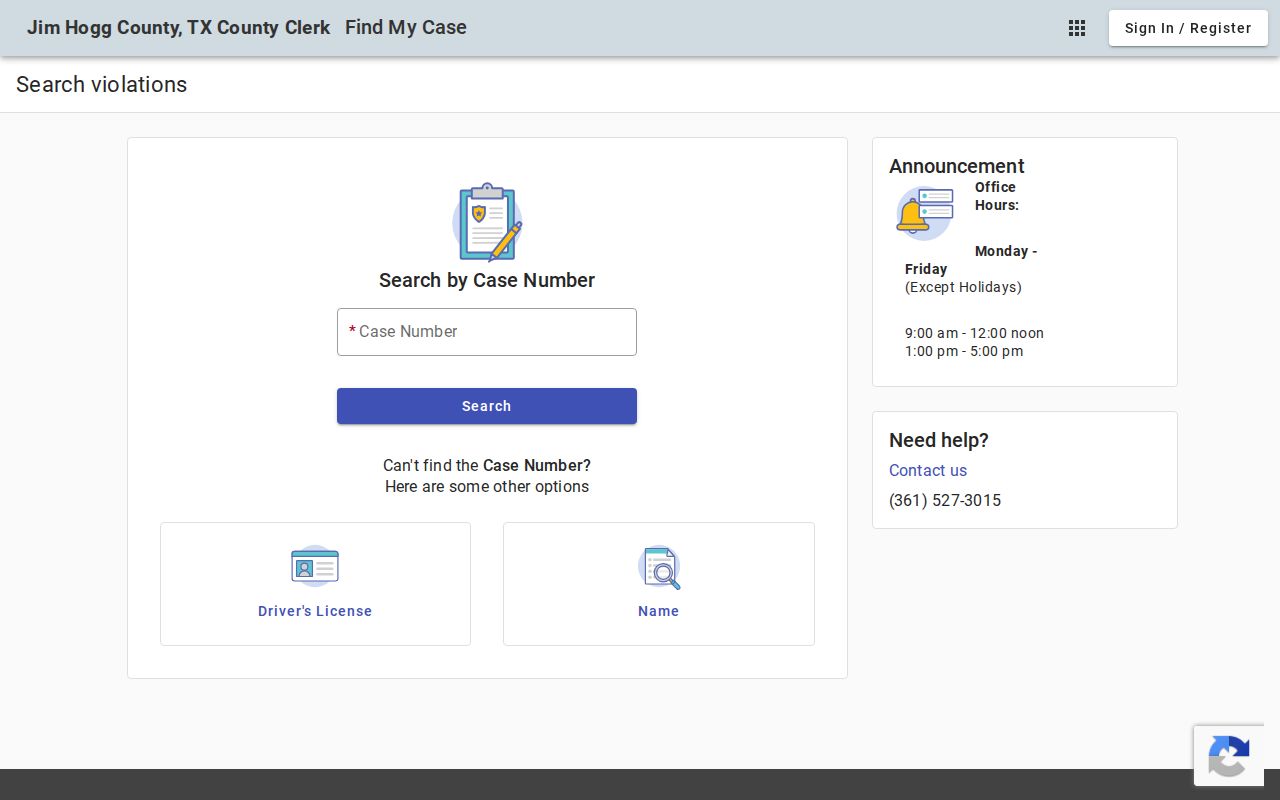The height and width of the screenshot is (800, 1280).
Task: Click the (Except Holidays) text
Action: (963, 287)
